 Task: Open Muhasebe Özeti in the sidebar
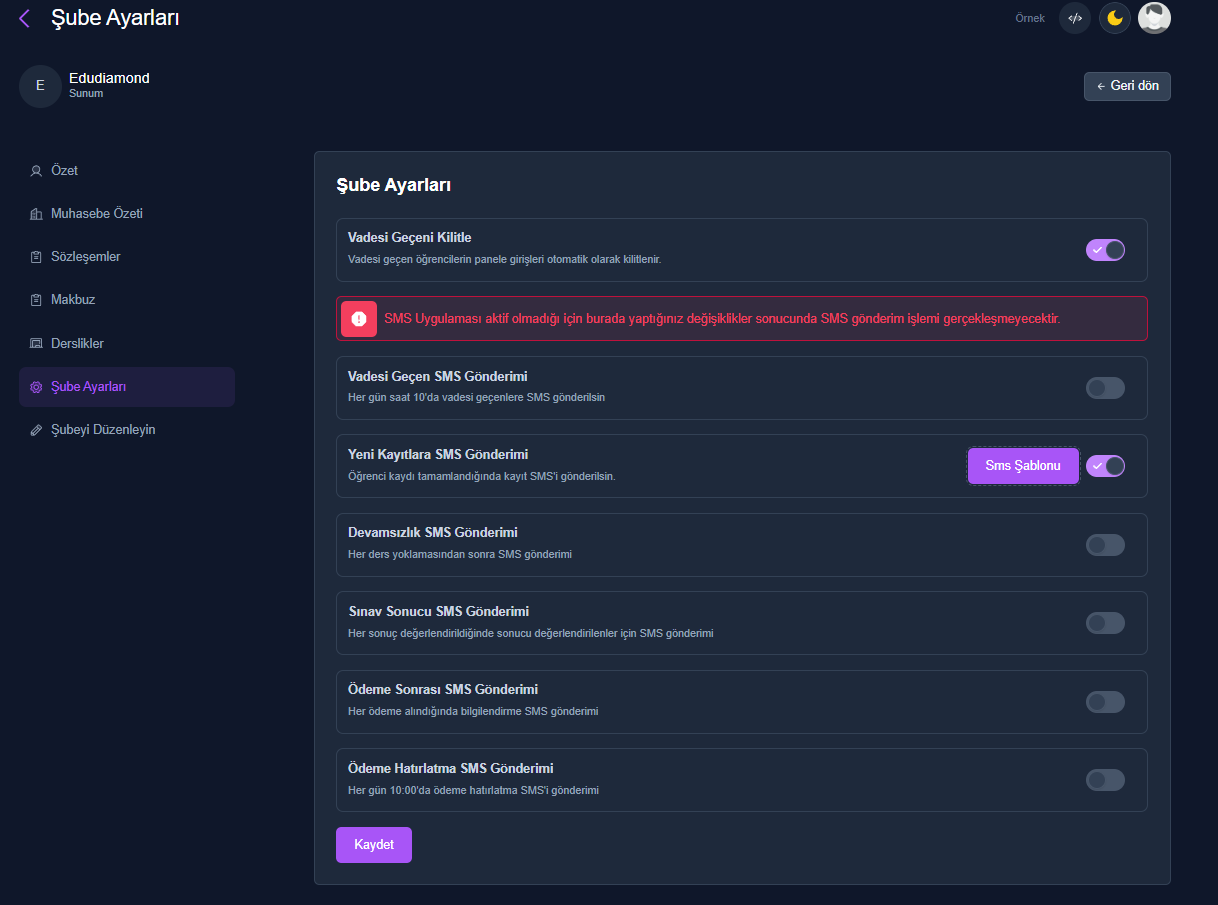127,214
